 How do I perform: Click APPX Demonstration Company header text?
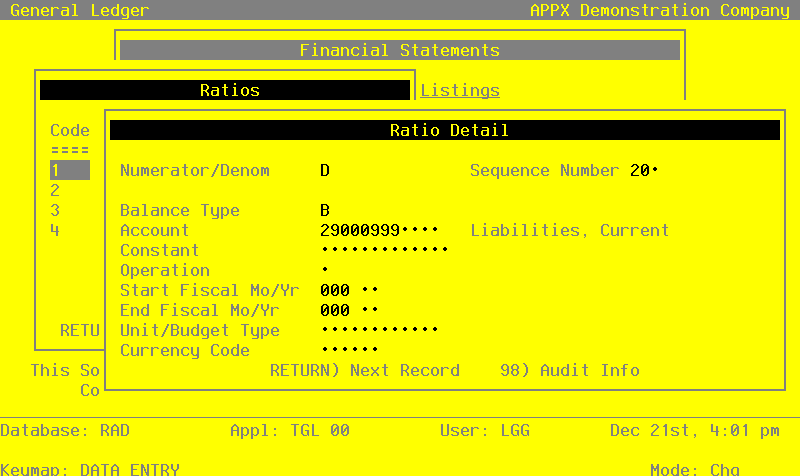tap(660, 10)
